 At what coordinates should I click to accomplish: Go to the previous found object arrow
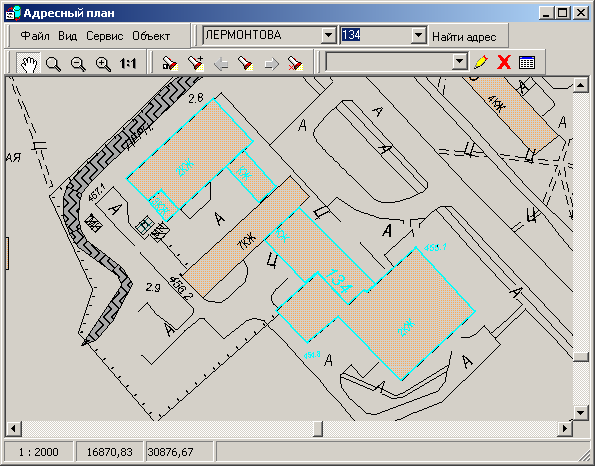pos(221,63)
